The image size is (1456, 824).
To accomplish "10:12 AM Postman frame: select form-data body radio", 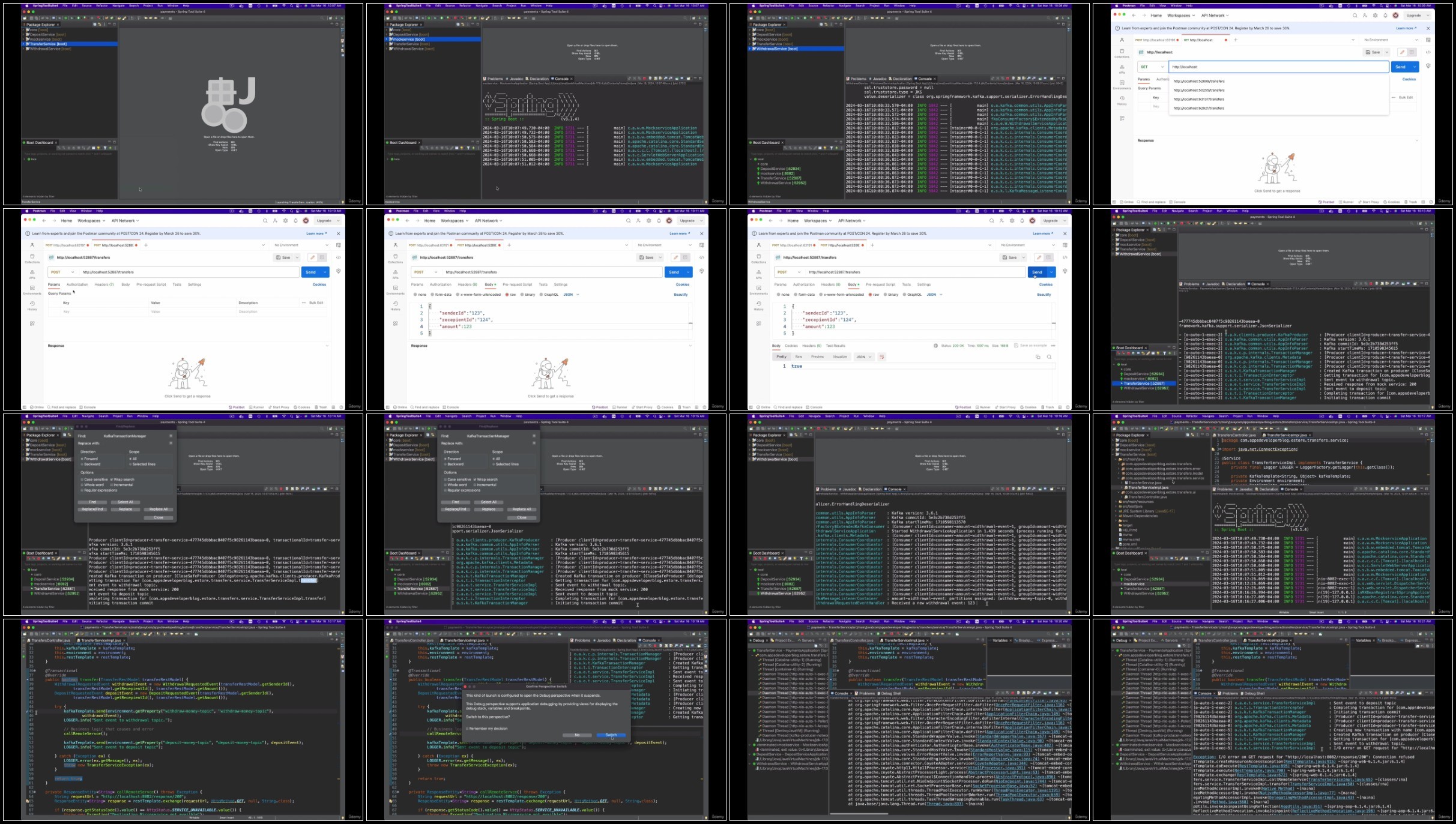I will (796, 295).
